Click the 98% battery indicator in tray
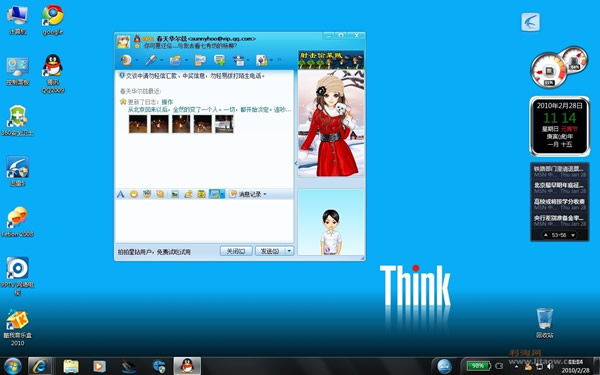This screenshot has height=375, width=600. point(478,366)
